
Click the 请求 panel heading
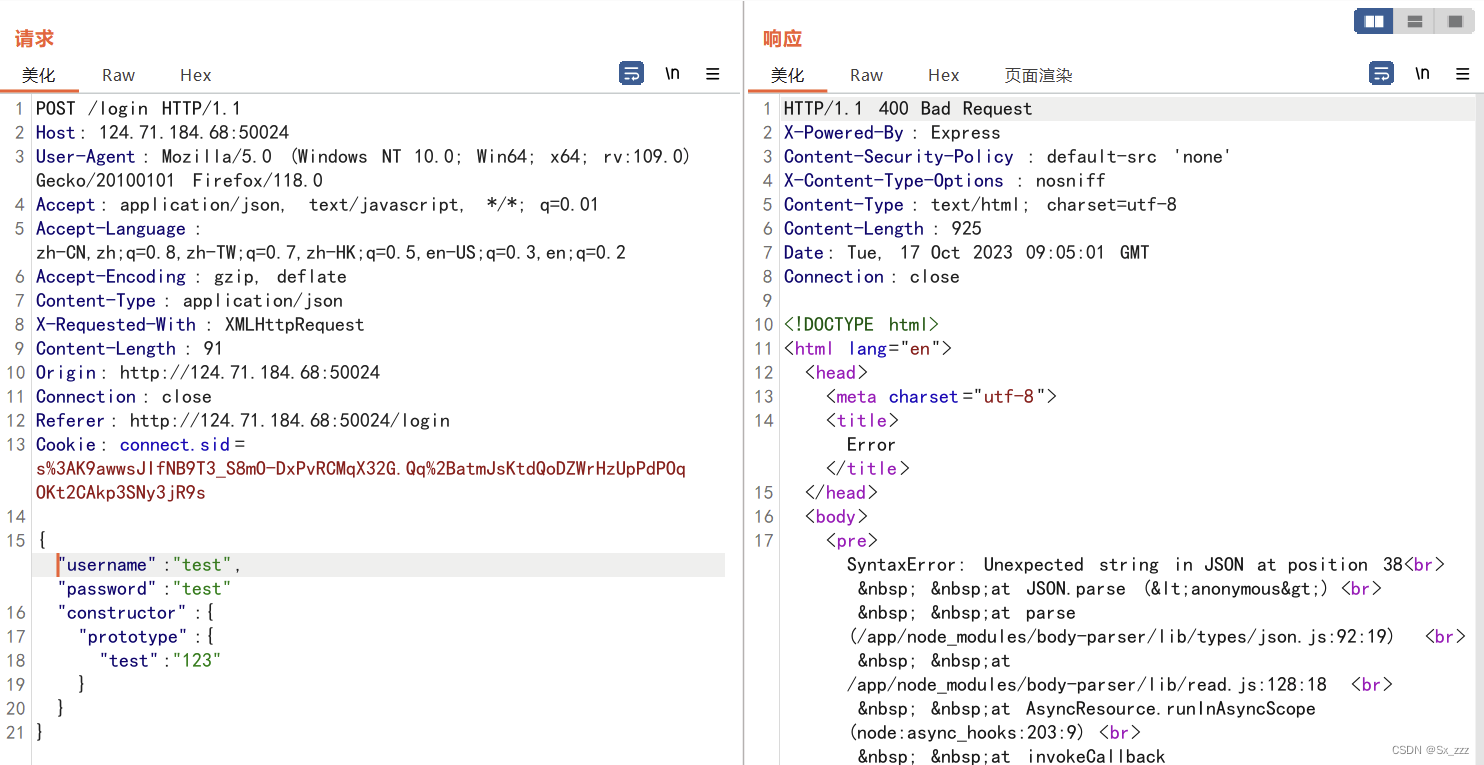pyautogui.click(x=34, y=39)
